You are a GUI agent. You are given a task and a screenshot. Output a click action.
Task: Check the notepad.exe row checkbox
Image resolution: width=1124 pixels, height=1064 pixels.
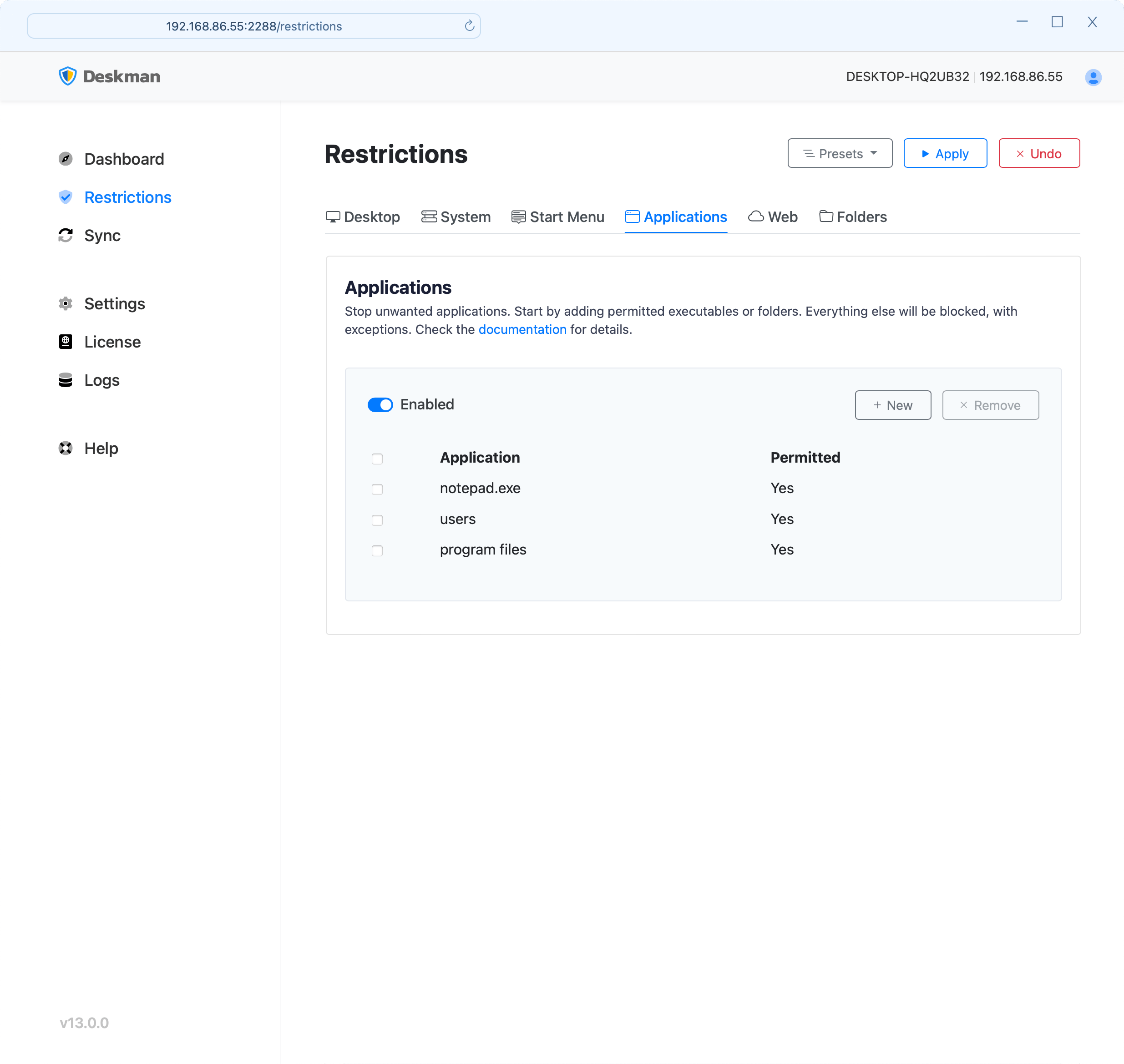[377, 489]
